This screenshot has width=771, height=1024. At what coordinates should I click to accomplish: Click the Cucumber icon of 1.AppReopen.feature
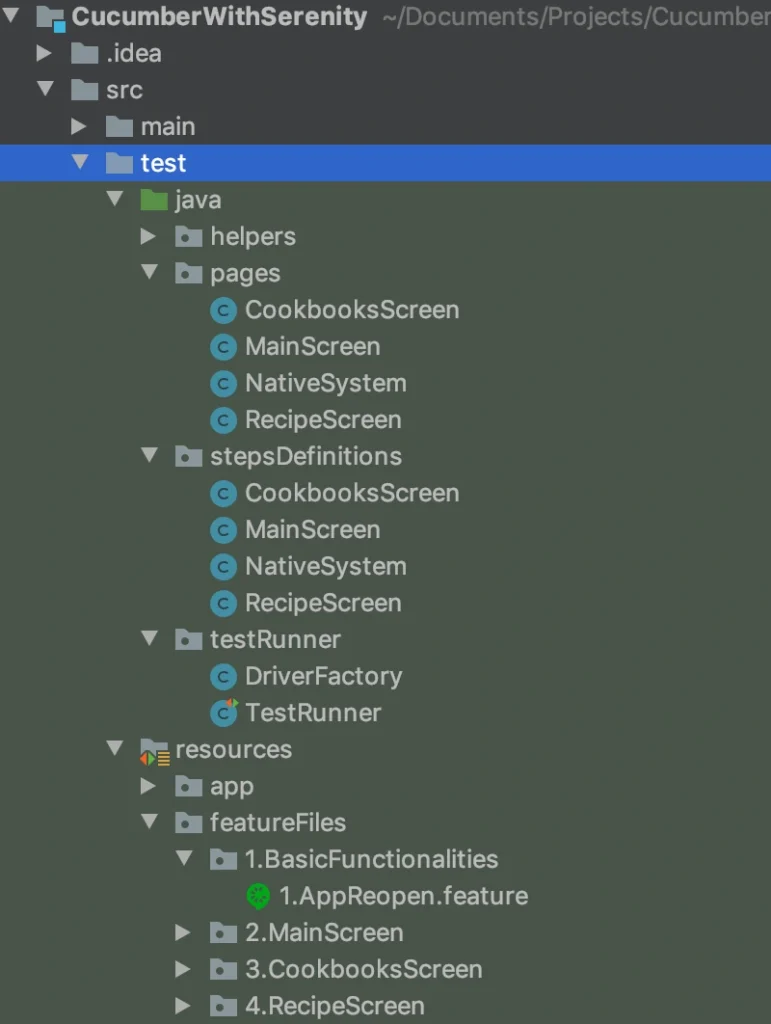(x=259, y=896)
